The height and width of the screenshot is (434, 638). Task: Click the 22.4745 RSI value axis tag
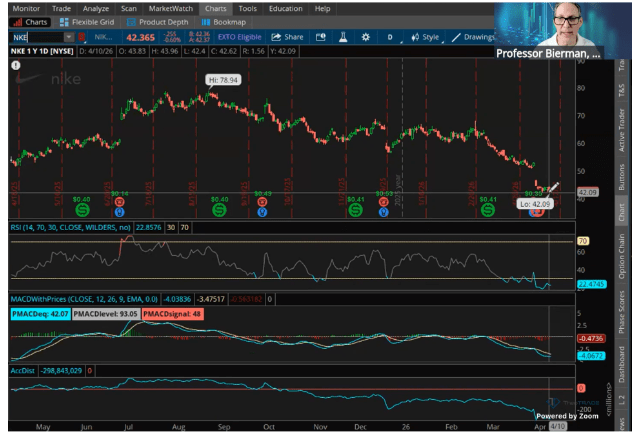coord(592,284)
